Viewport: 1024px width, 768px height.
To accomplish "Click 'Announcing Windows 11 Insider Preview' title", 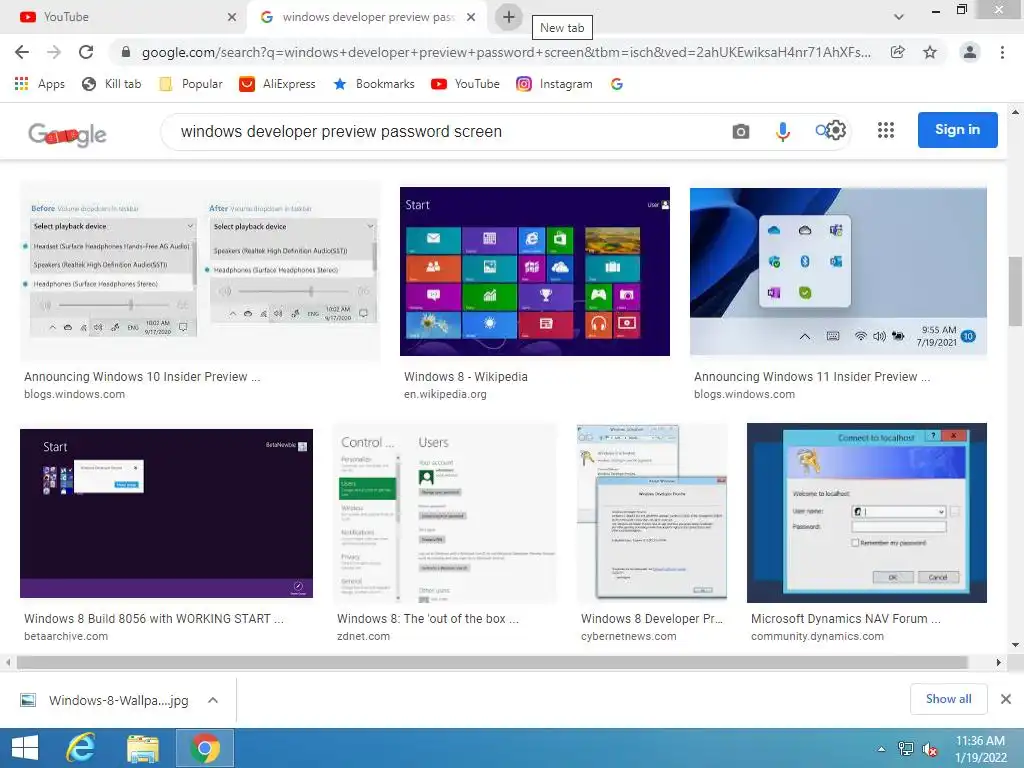I will (x=812, y=377).
